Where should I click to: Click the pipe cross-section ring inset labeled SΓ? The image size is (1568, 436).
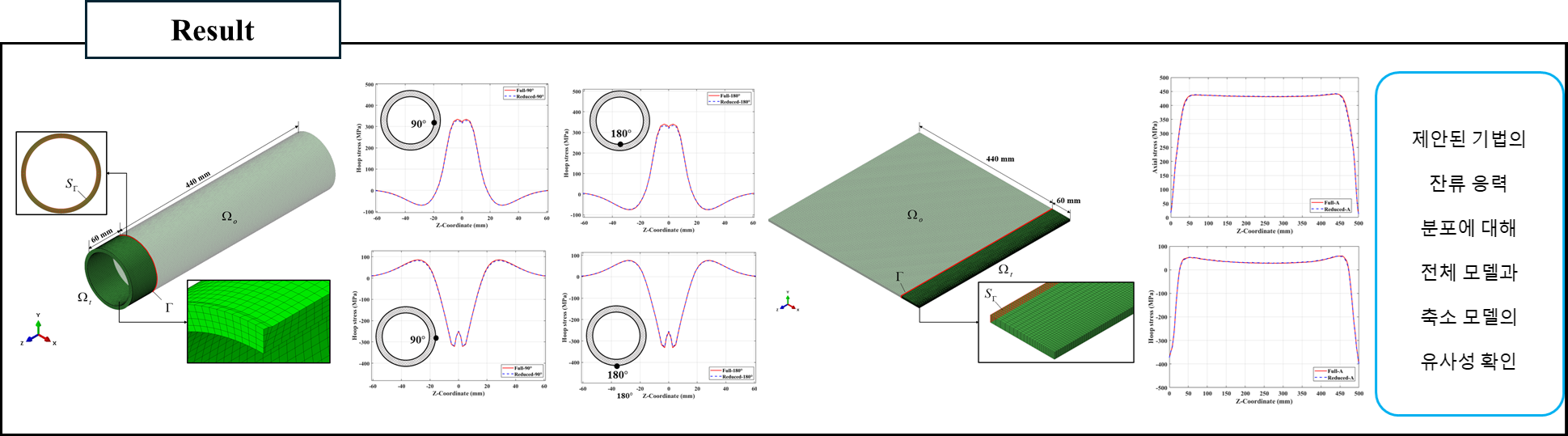[61, 173]
